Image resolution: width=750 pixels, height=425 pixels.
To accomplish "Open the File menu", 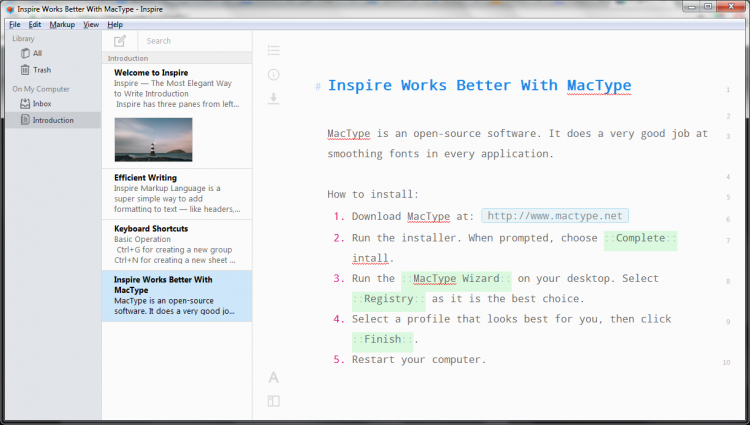I will pos(15,24).
